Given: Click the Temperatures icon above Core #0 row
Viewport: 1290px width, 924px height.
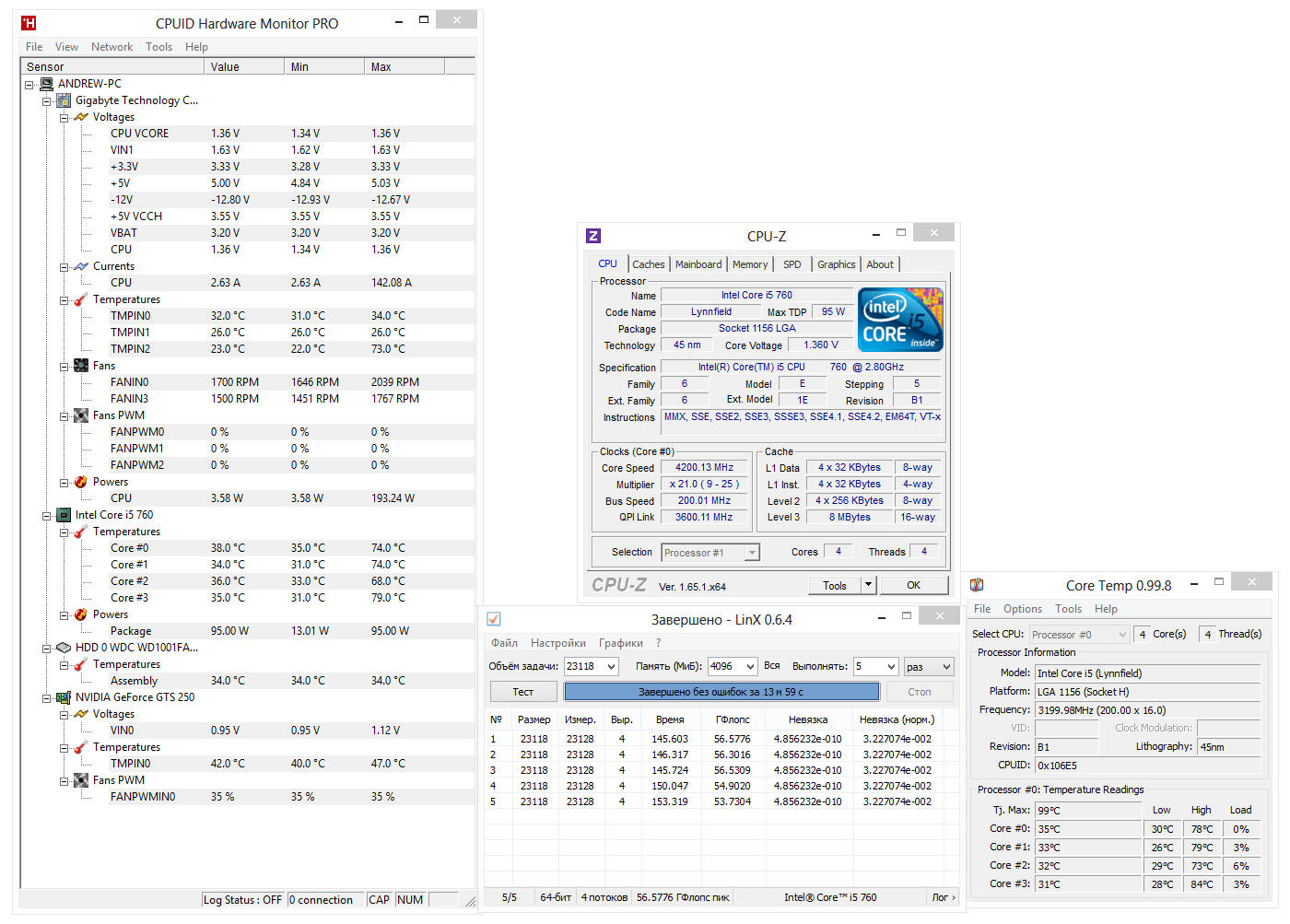Looking at the screenshot, I should (81, 532).
